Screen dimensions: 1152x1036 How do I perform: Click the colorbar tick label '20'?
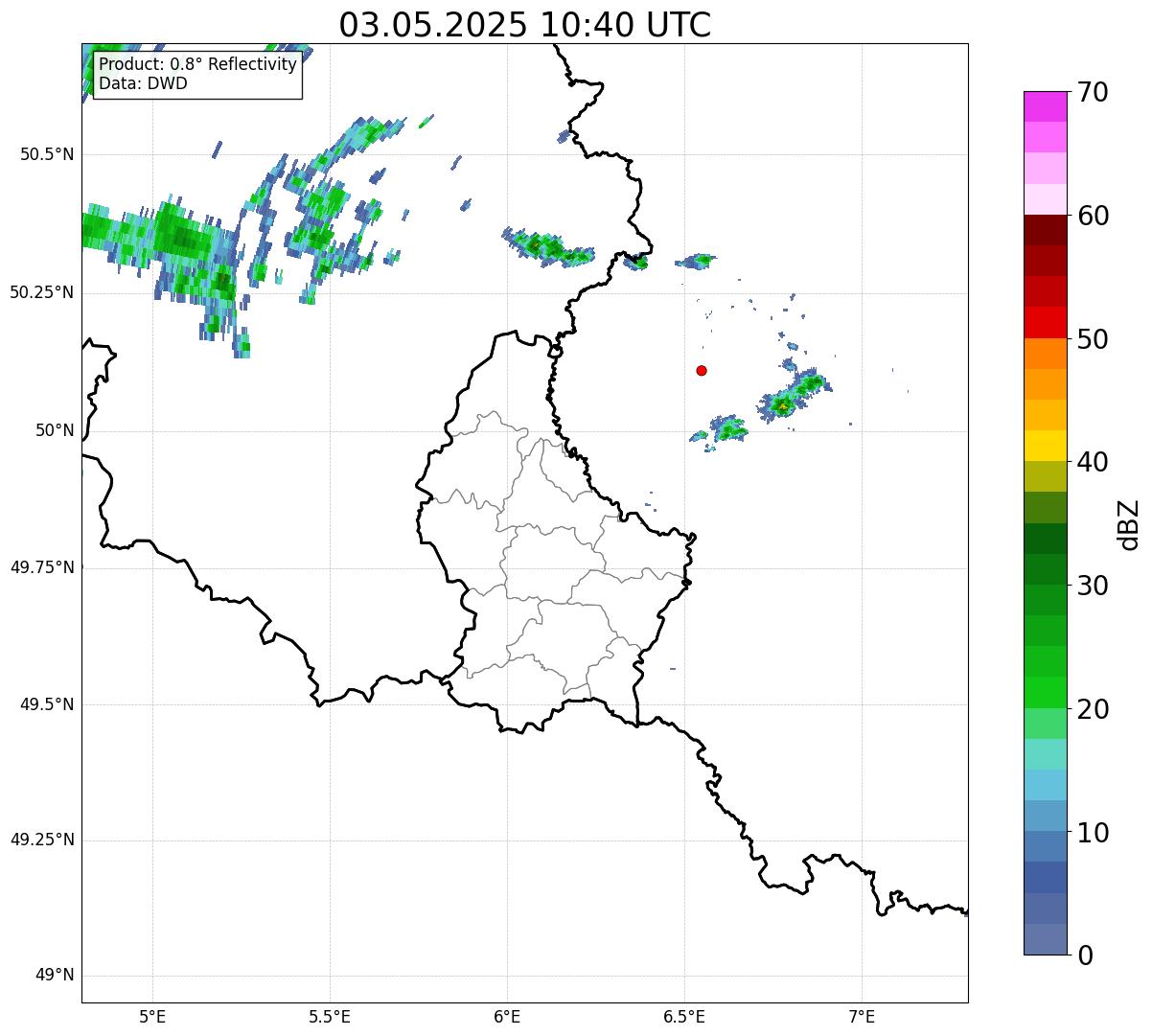[1093, 710]
